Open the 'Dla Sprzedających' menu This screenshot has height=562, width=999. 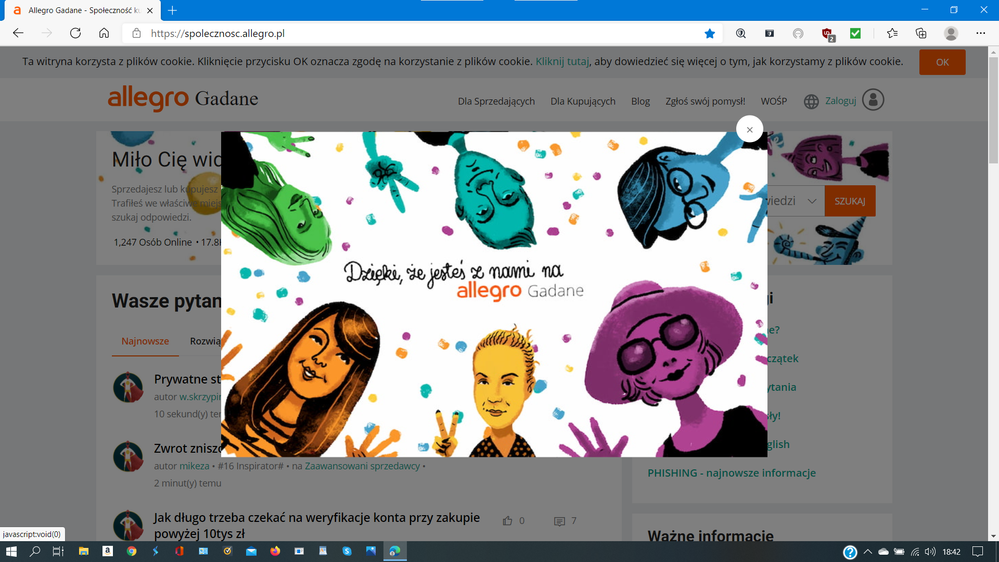point(496,101)
